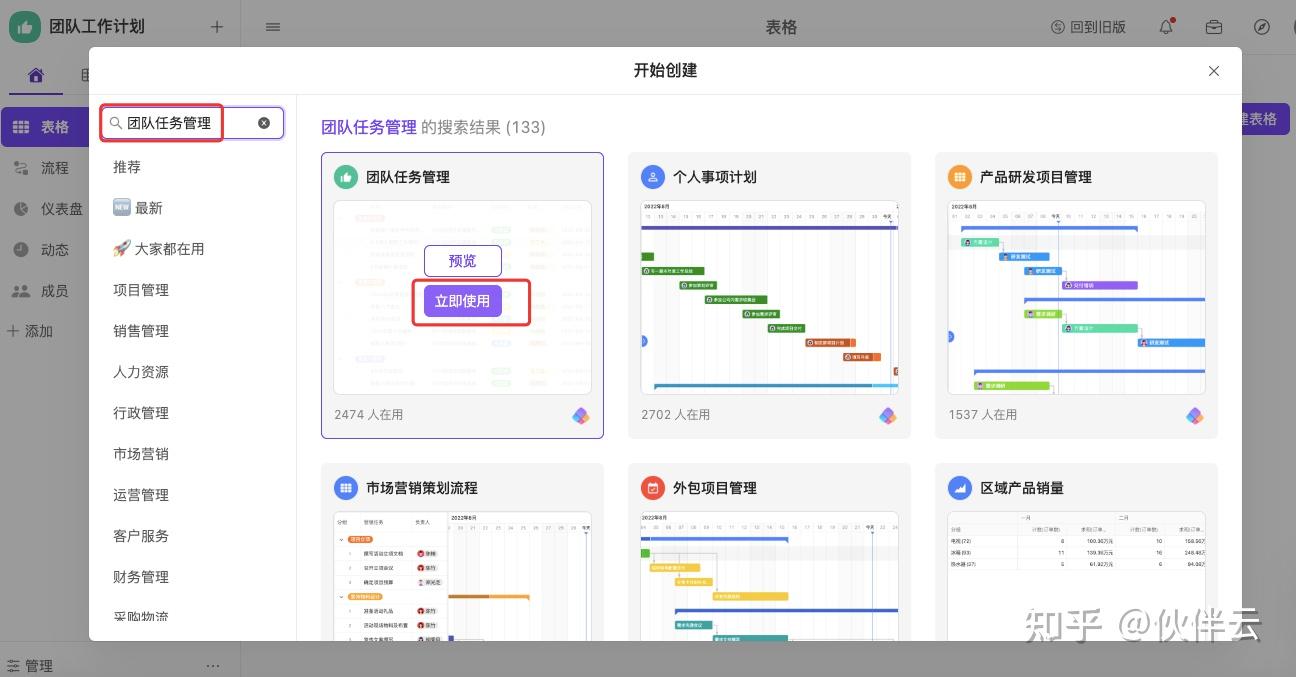Click the 个人事项计划 card person icon
The height and width of the screenshot is (677, 1296).
click(653, 177)
